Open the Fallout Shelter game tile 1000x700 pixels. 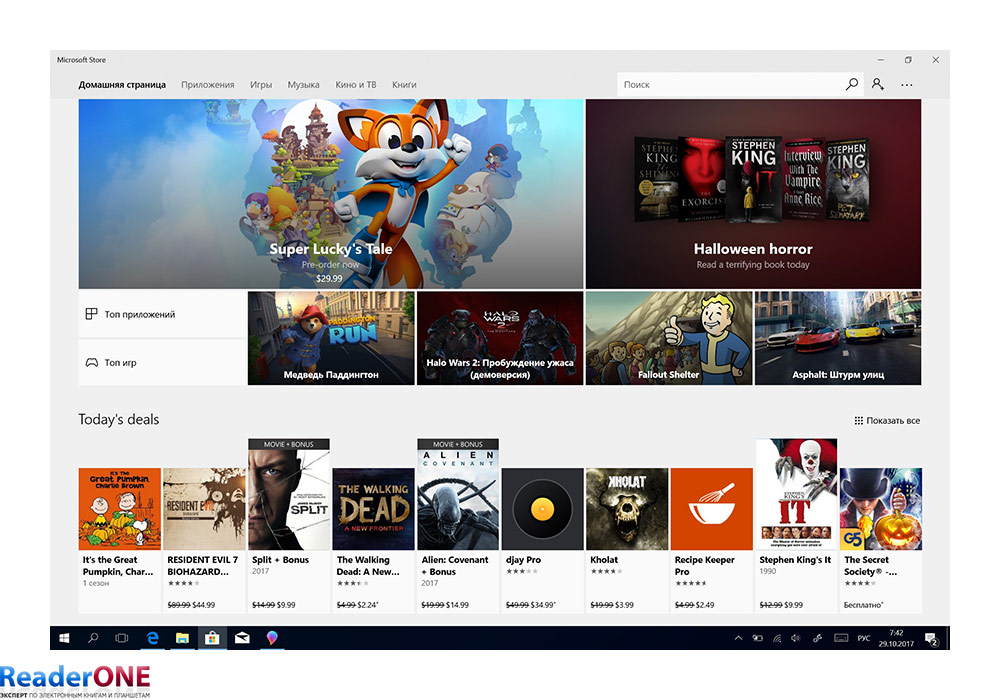pos(668,338)
